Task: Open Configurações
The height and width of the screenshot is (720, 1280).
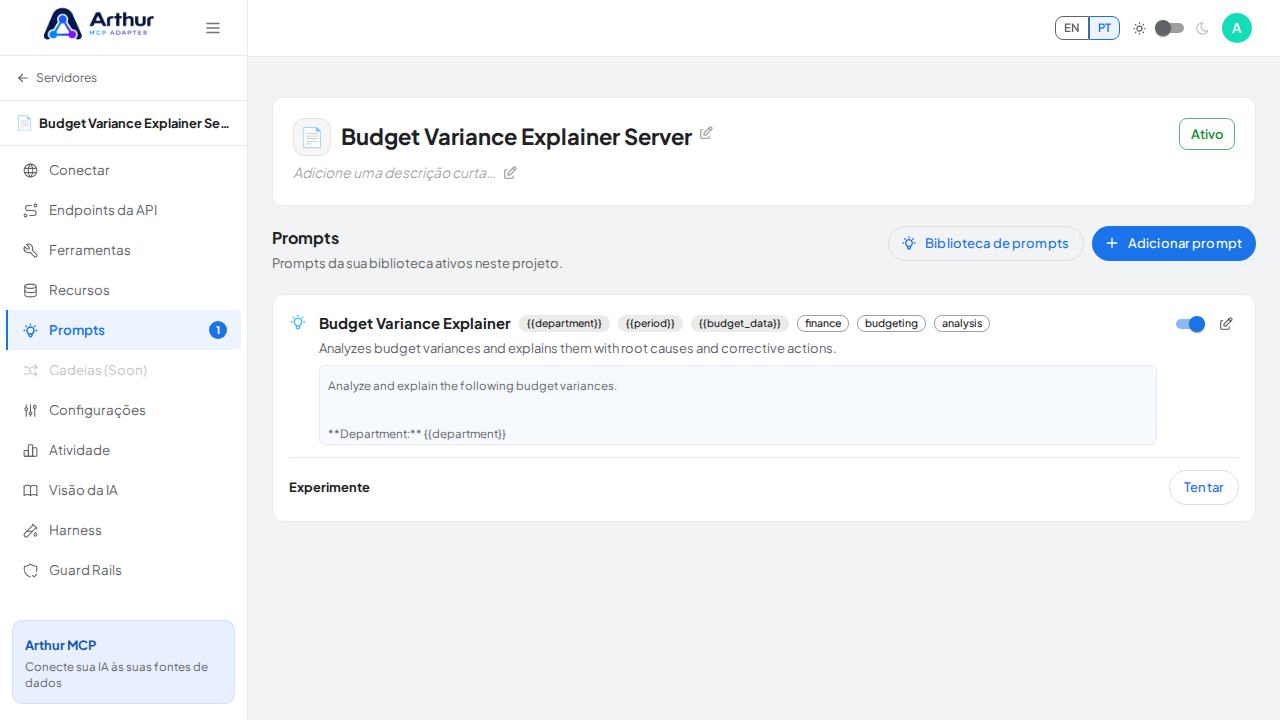Action: (x=124, y=410)
